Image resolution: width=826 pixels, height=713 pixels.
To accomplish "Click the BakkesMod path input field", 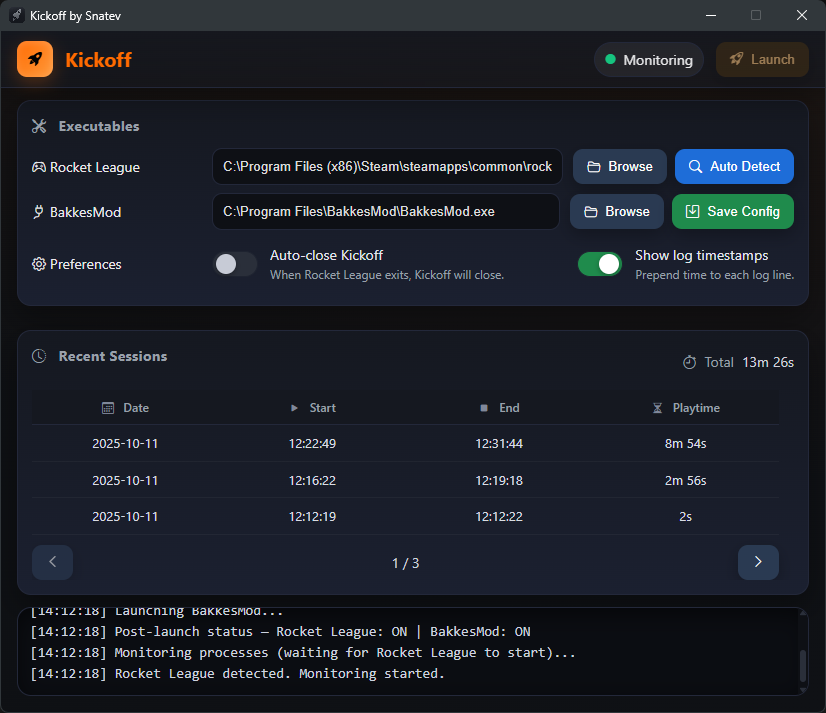I will point(385,212).
